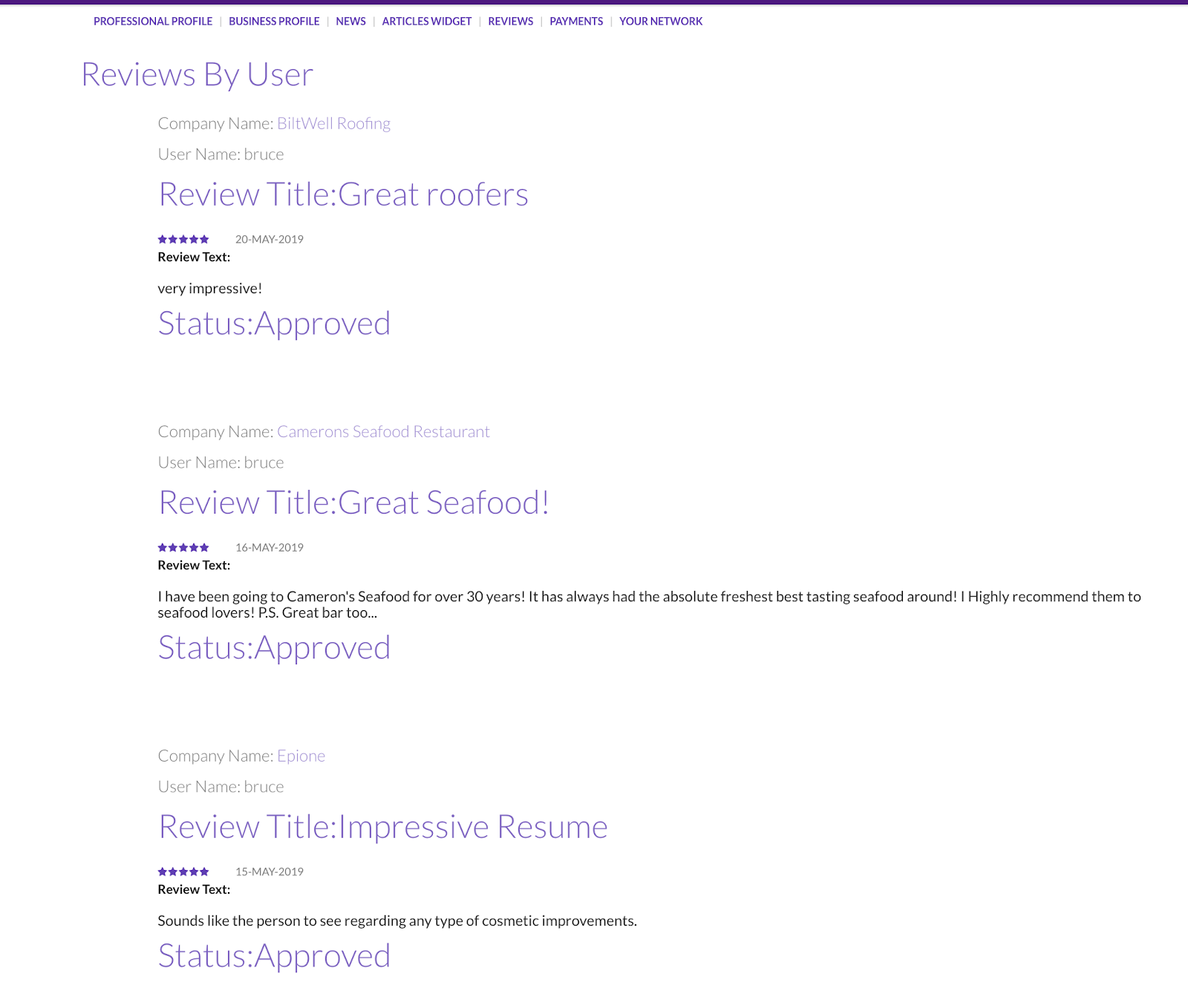Screen dimensions: 1188x1008
Task: Click the Cameron's Seafood review paragraph
Action: 649,604
